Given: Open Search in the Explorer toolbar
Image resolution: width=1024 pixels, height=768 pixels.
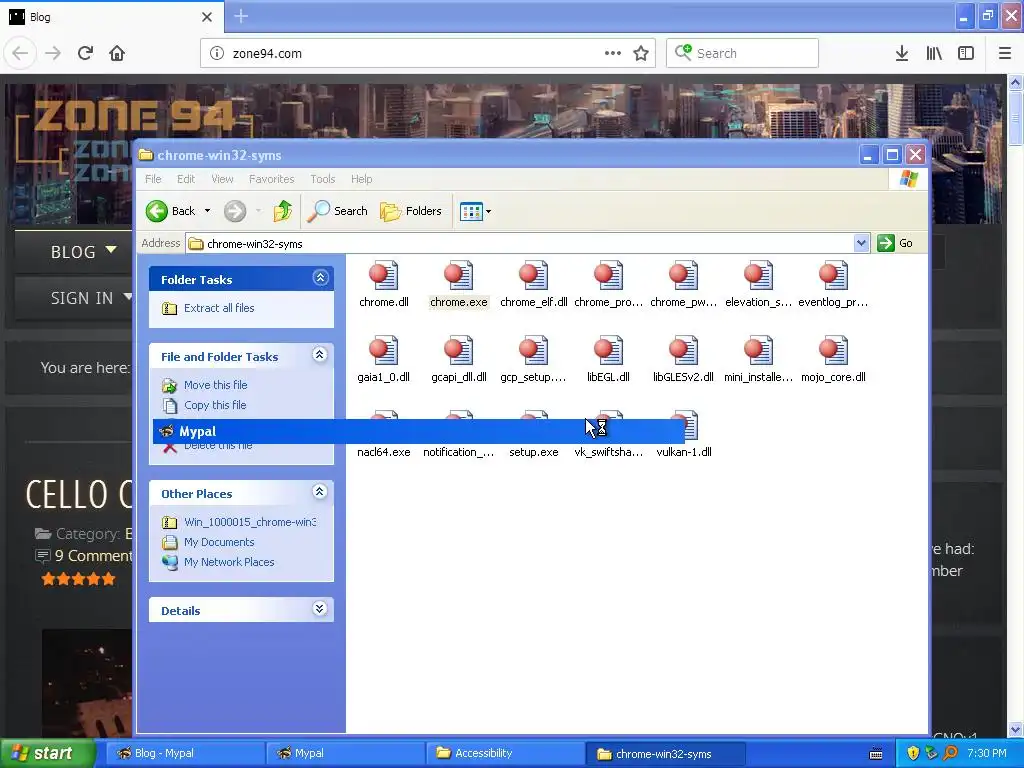Looking at the screenshot, I should (338, 211).
